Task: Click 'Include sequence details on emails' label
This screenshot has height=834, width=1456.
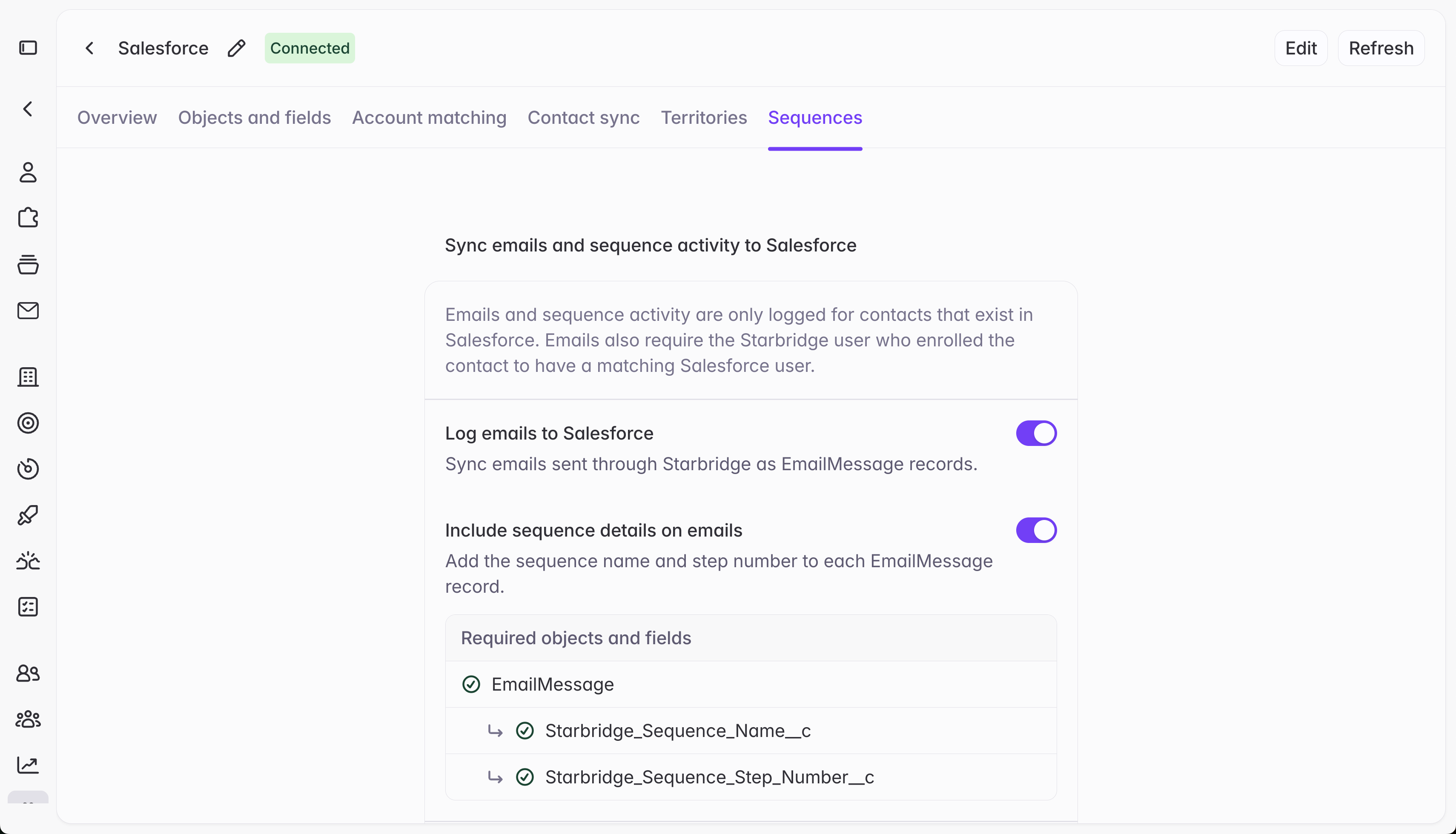Action: (593, 531)
